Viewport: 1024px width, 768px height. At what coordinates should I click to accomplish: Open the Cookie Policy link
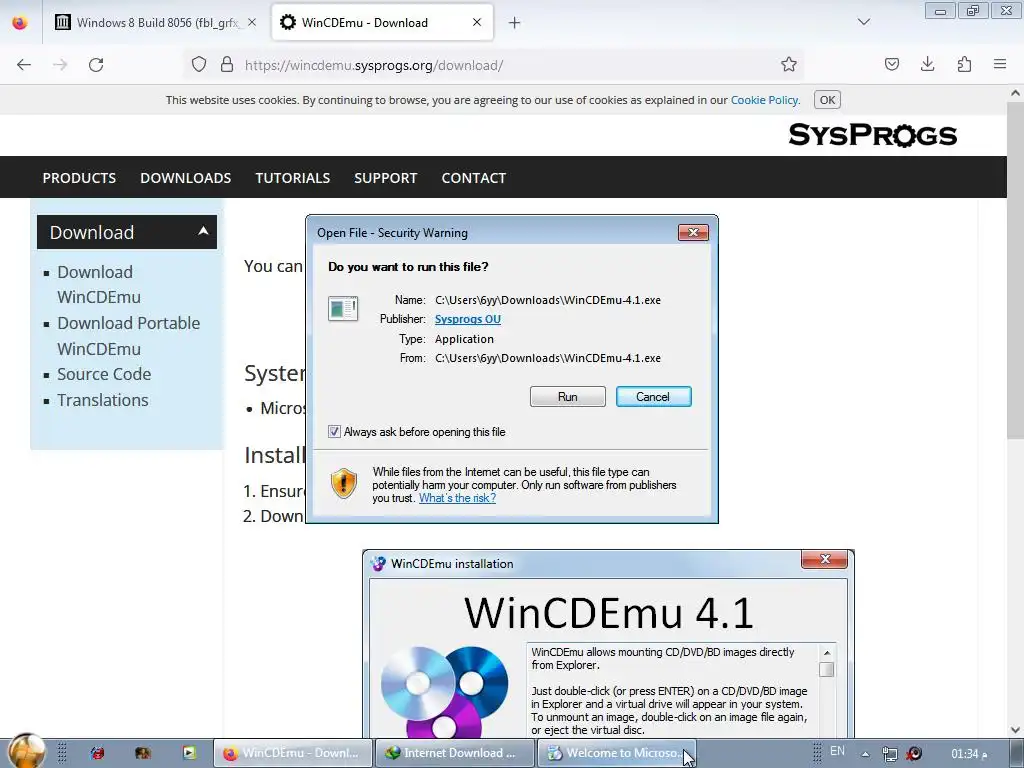coord(764,100)
